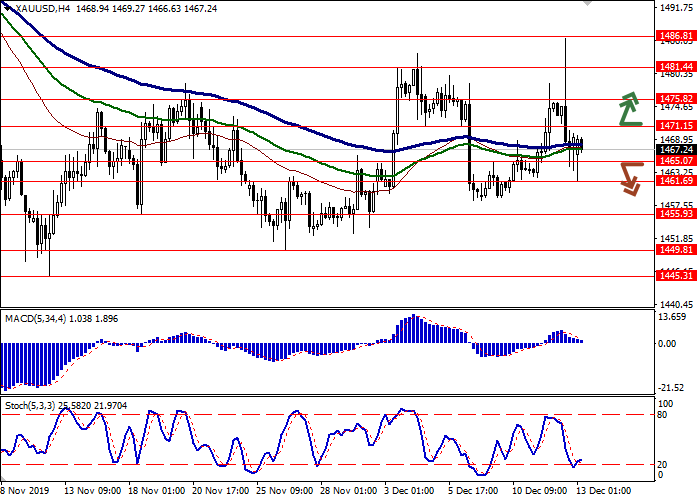Image resolution: width=700 pixels, height=500 pixels.
Task: Select the 1481.44 price level label
Action: 676,66
